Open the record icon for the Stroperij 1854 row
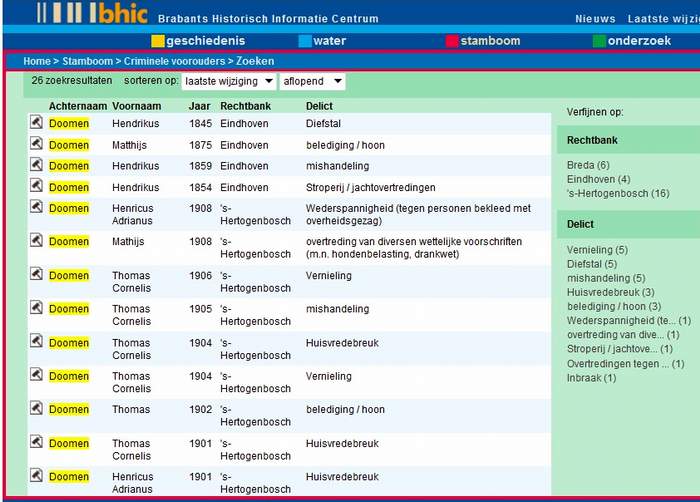 pos(35,186)
